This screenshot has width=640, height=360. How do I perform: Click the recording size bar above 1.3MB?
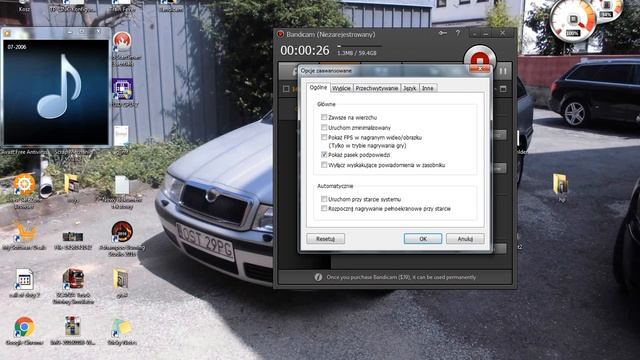pos(359,46)
